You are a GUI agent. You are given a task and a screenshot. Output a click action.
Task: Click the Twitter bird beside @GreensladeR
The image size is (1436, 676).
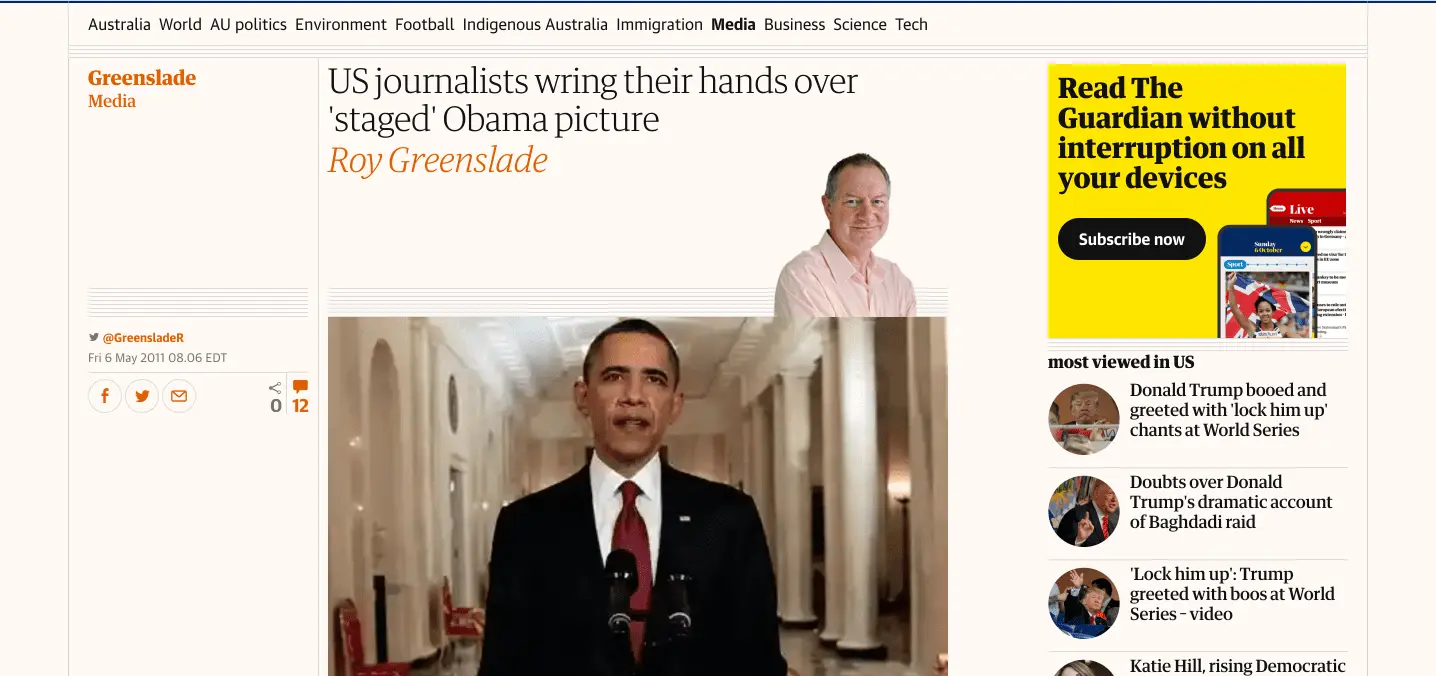point(94,338)
